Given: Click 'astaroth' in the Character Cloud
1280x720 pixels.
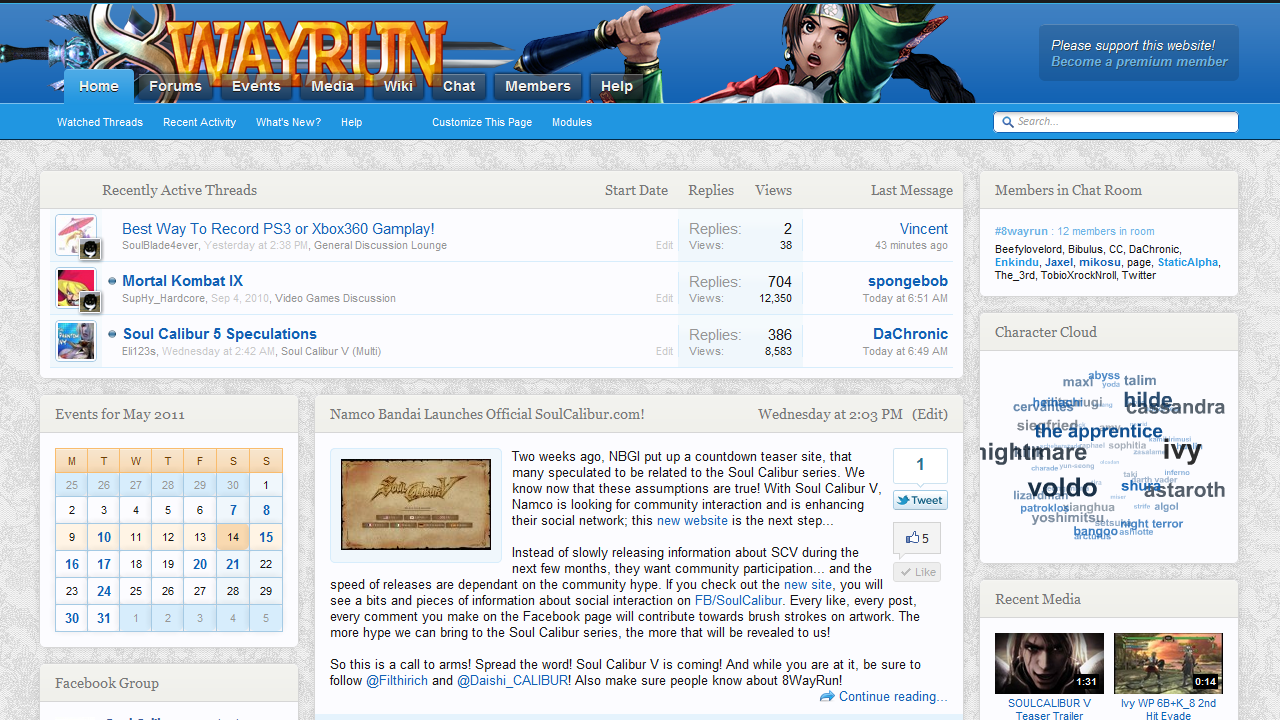Looking at the screenshot, I should tap(1184, 490).
